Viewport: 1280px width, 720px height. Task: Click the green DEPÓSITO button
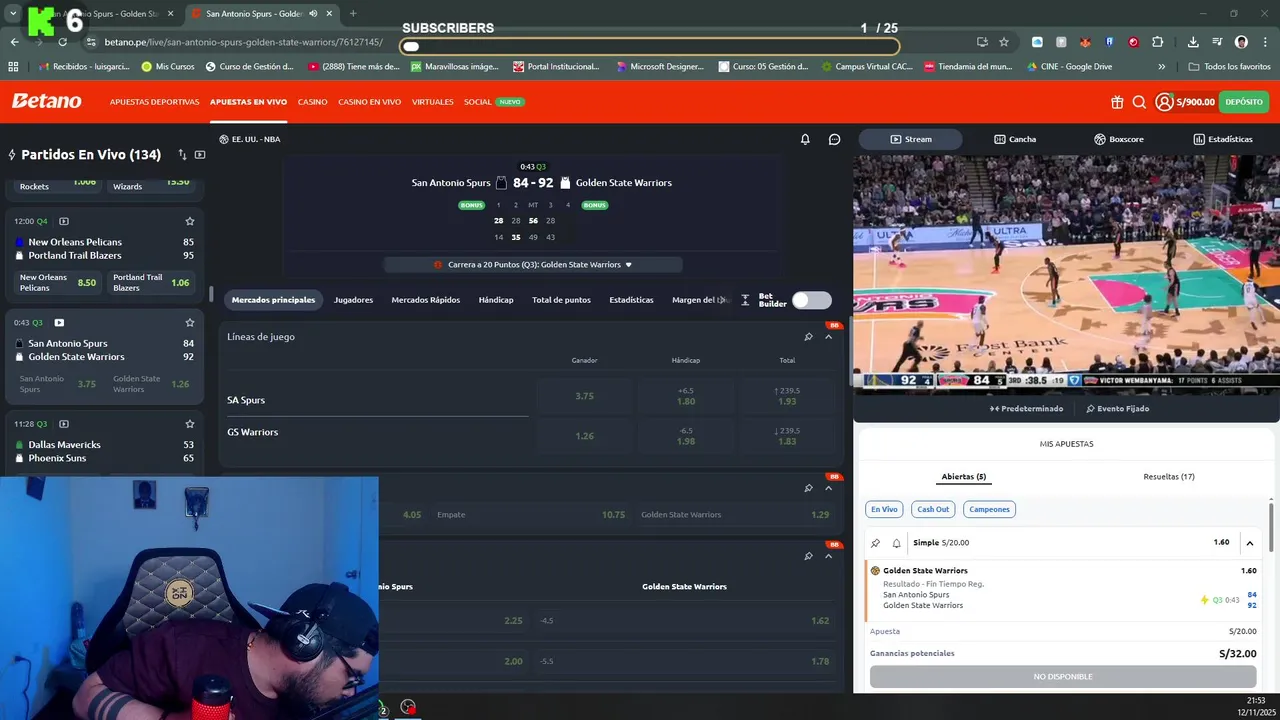[1244, 102]
